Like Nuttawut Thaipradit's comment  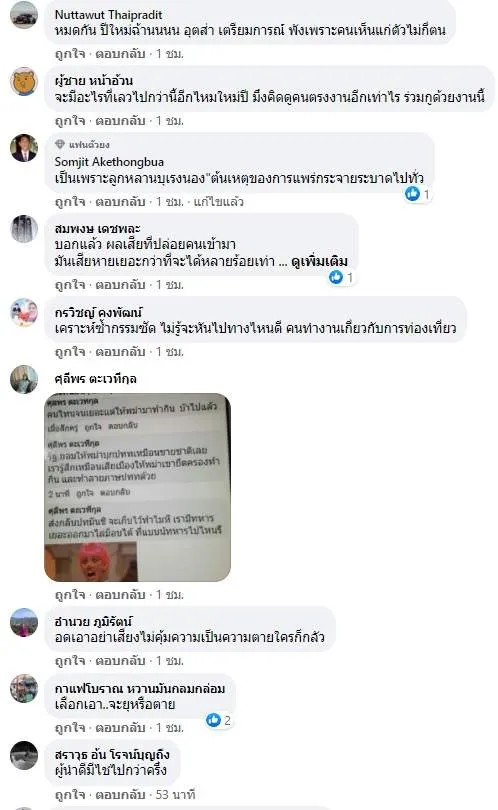tap(70, 54)
